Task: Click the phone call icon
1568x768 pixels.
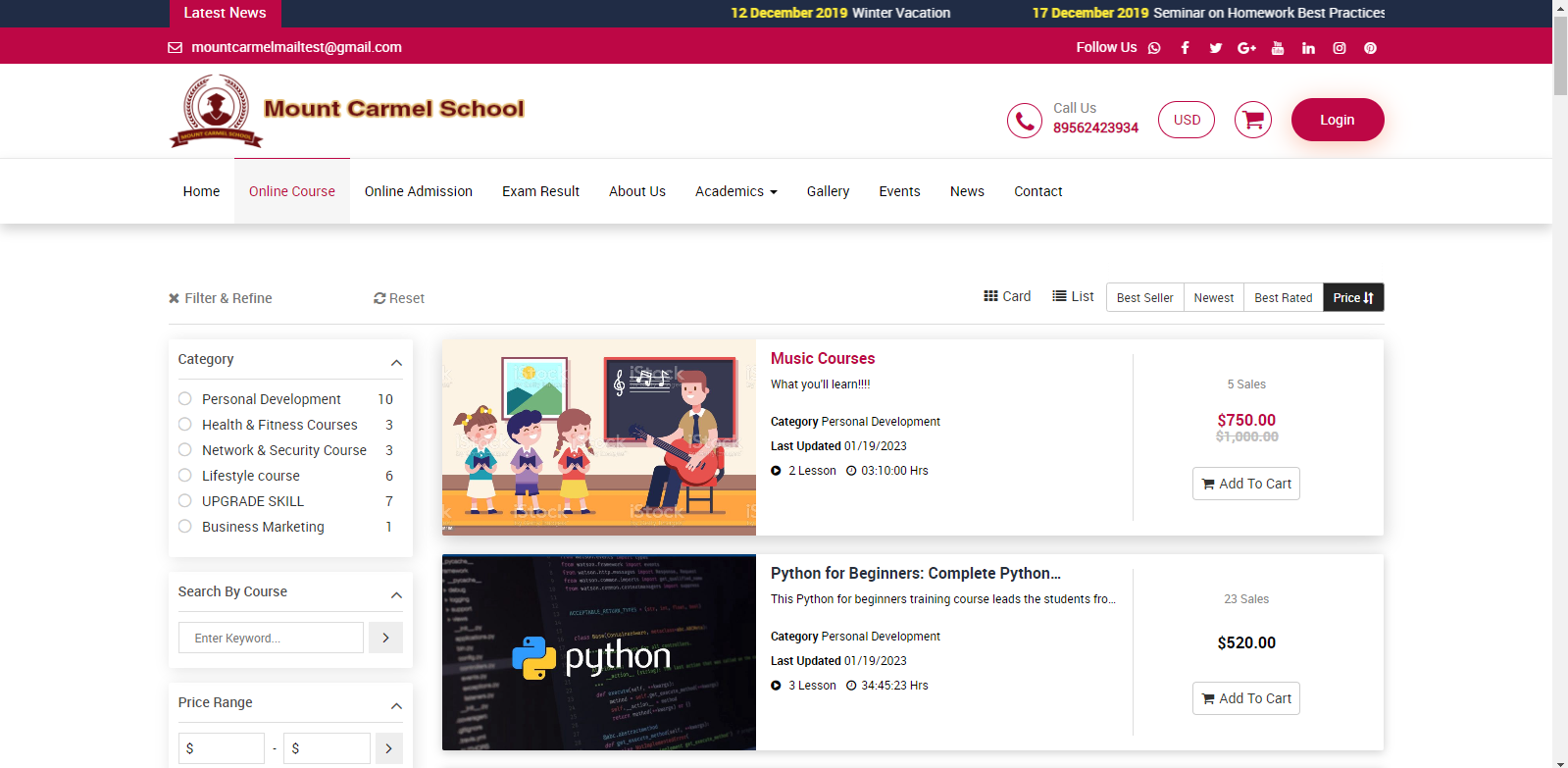Action: click(1024, 121)
